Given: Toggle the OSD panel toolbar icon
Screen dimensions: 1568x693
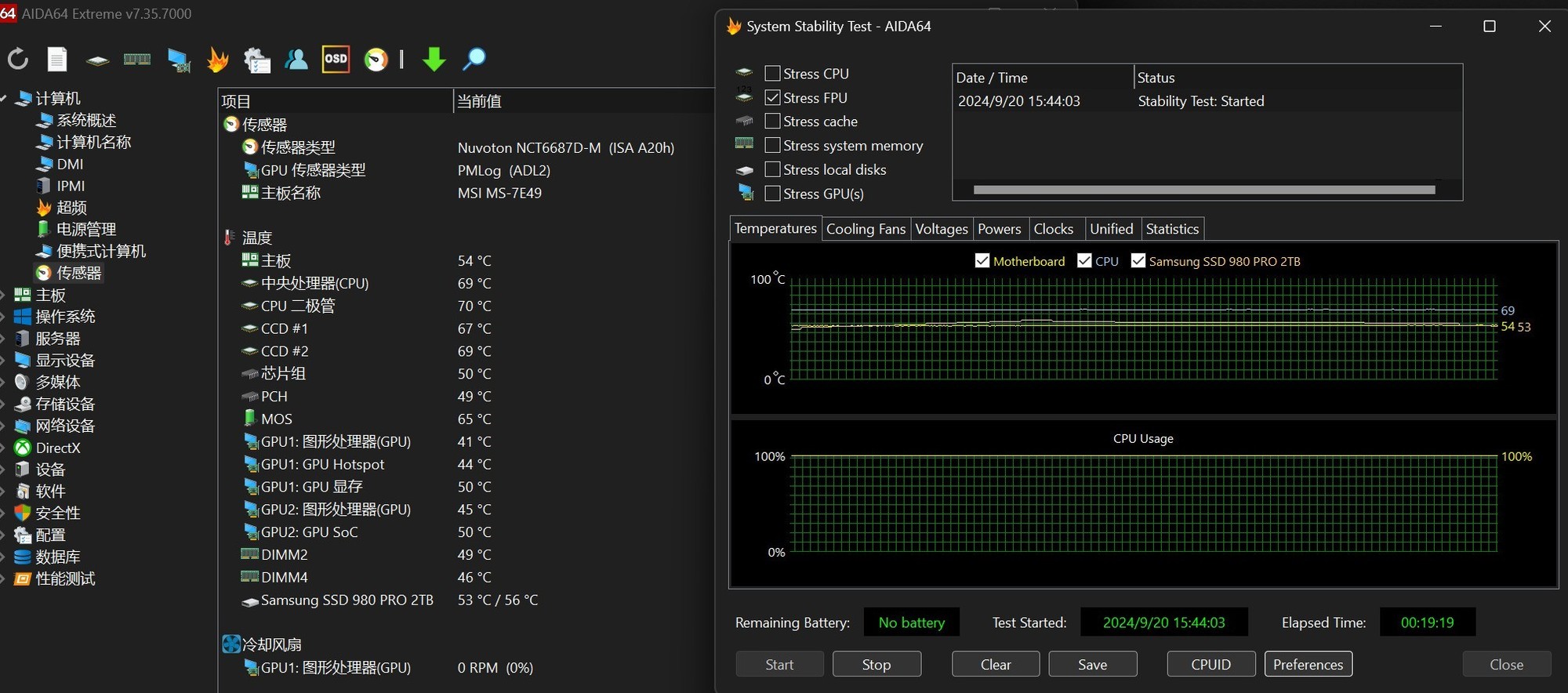Looking at the screenshot, I should coord(336,59).
